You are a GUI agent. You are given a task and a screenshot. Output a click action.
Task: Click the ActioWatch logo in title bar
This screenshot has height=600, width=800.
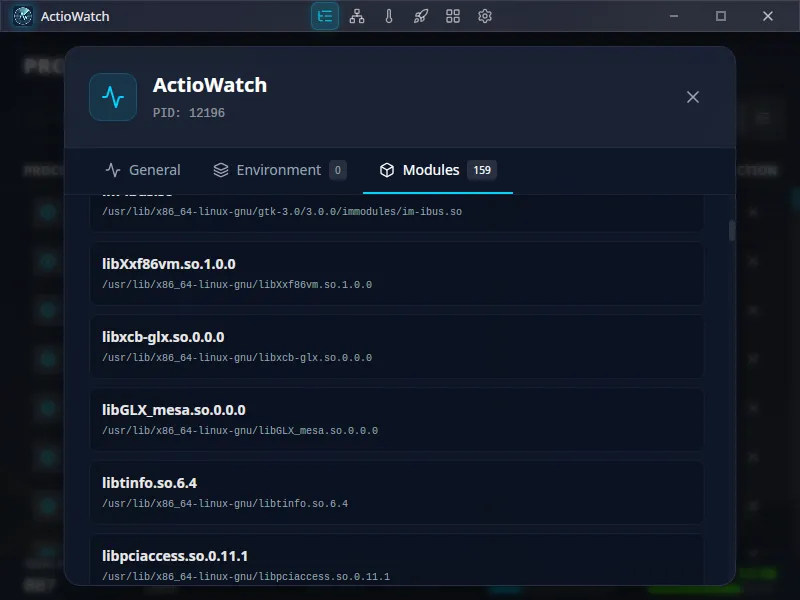point(22,16)
